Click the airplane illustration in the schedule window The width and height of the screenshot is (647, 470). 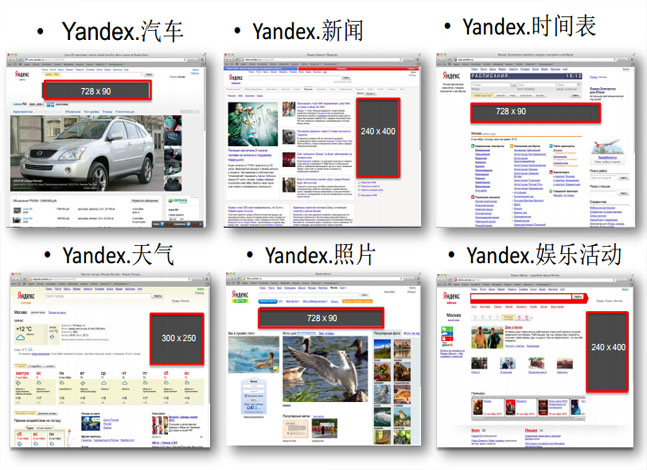point(607,148)
